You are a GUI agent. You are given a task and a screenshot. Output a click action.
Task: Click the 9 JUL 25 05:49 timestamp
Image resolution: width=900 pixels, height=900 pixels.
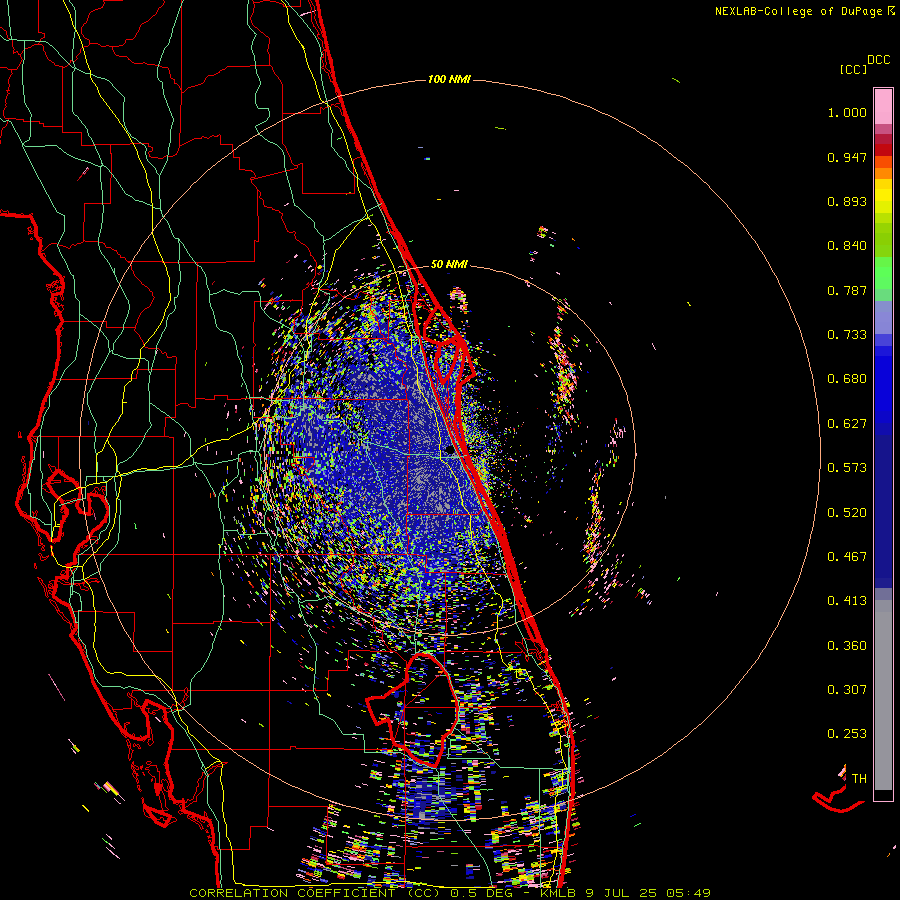649,893
